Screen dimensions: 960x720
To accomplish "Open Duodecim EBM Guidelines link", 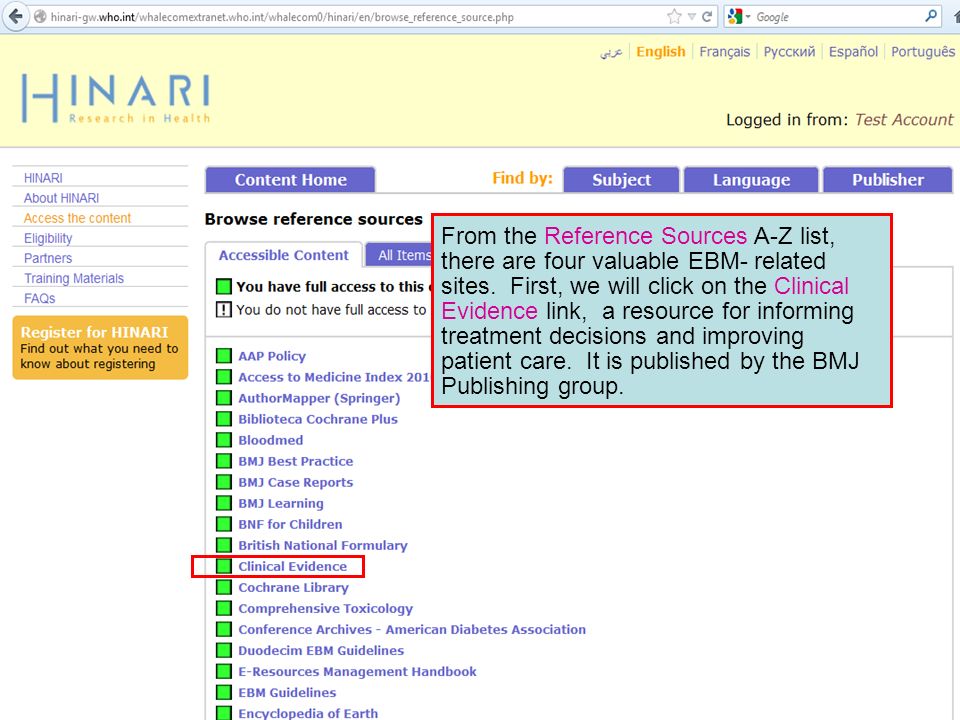I will coord(321,651).
